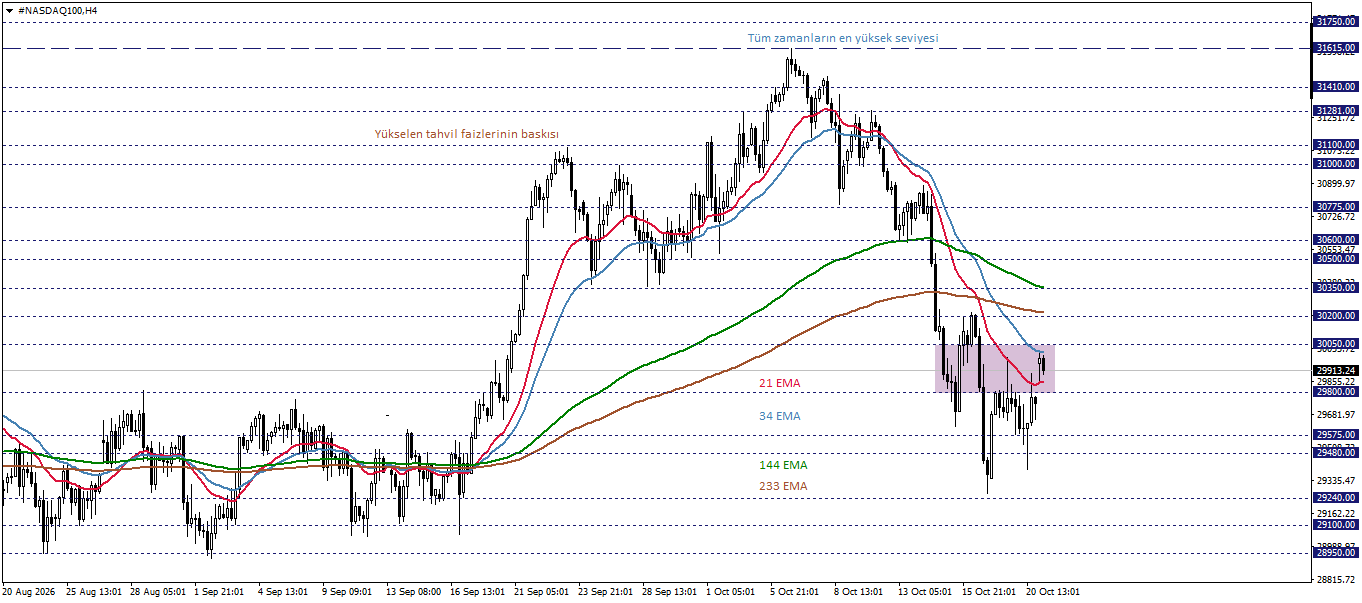The width and height of the screenshot is (1362, 603).
Task: Click the 30600.00 price level tag
Action: [x=1336, y=240]
